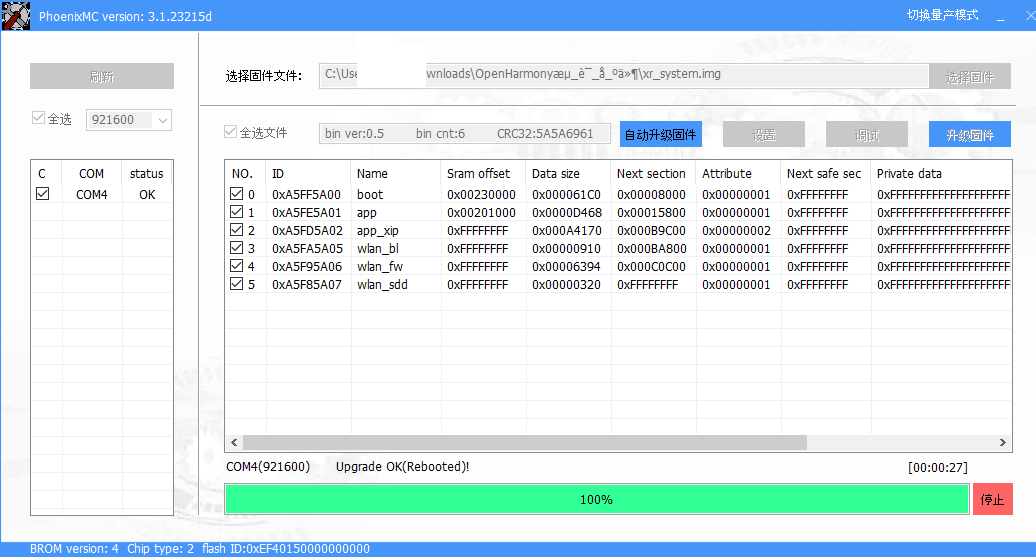Image resolution: width=1036 pixels, height=557 pixels.
Task: Click the NO. column header
Action: (x=245, y=173)
